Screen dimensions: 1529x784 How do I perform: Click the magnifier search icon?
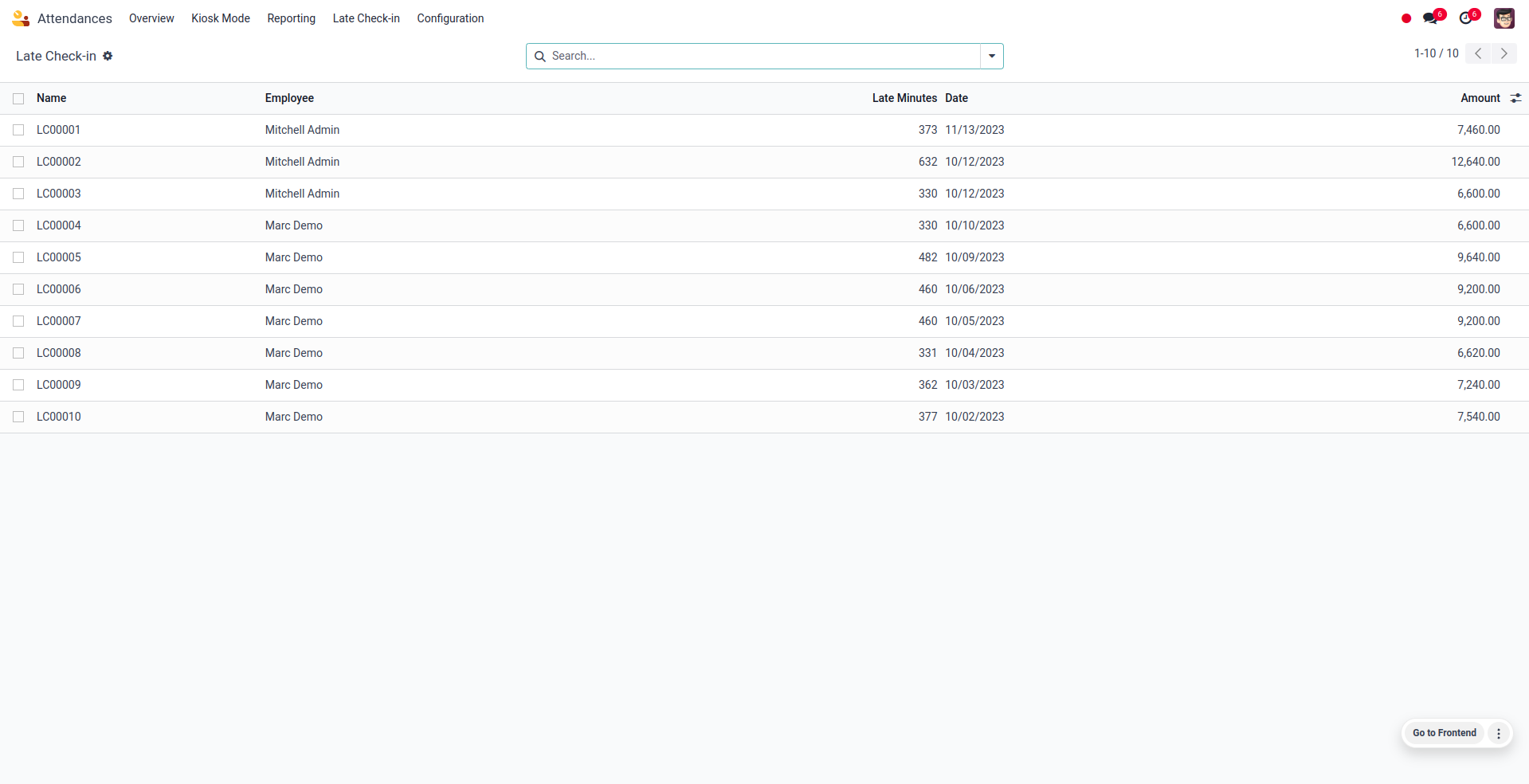539,56
